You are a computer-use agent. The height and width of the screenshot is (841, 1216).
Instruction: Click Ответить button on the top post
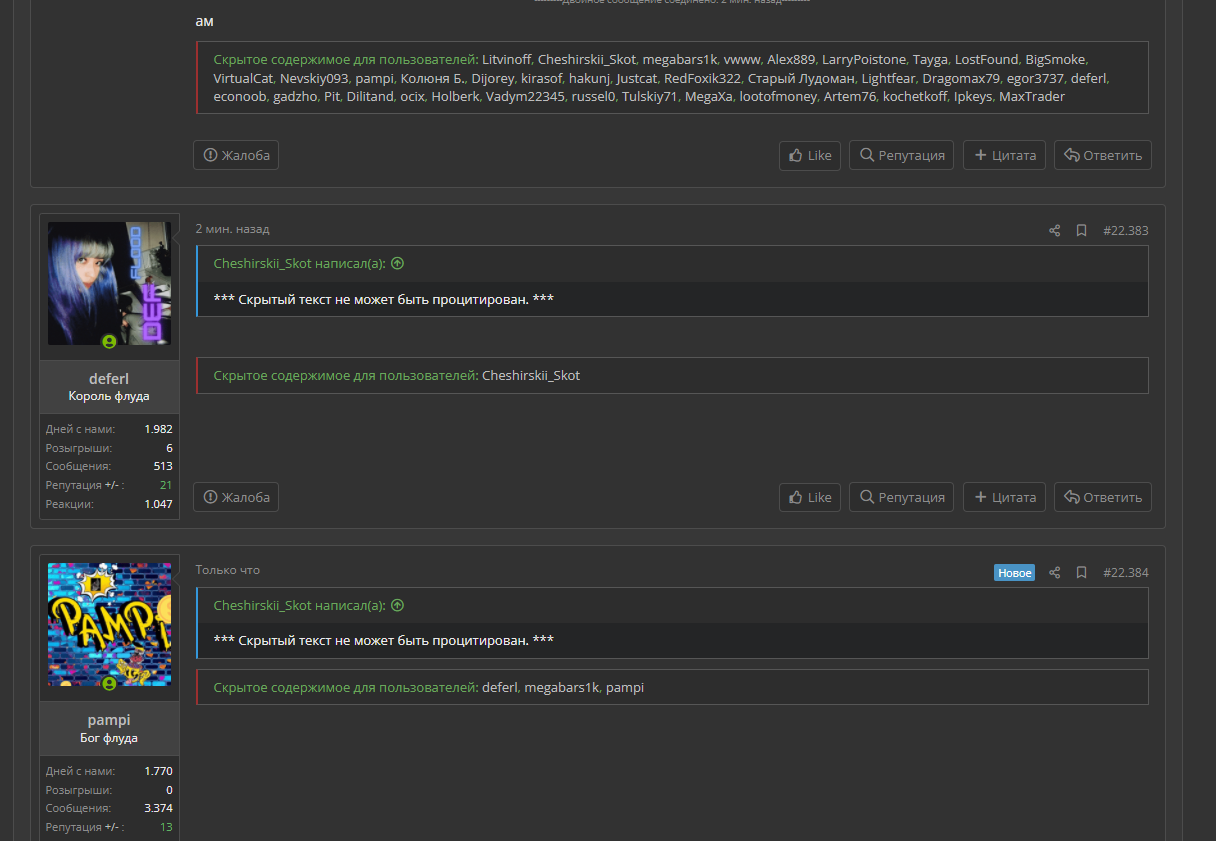tap(1103, 155)
